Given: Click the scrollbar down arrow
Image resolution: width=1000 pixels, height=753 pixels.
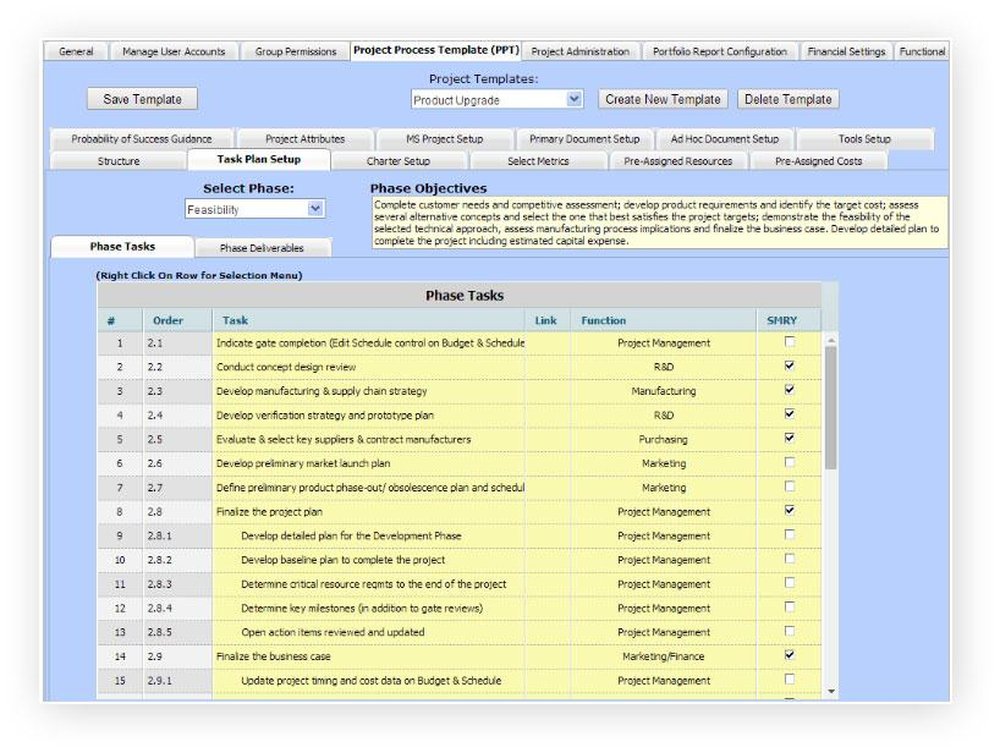Looking at the screenshot, I should pos(831,691).
